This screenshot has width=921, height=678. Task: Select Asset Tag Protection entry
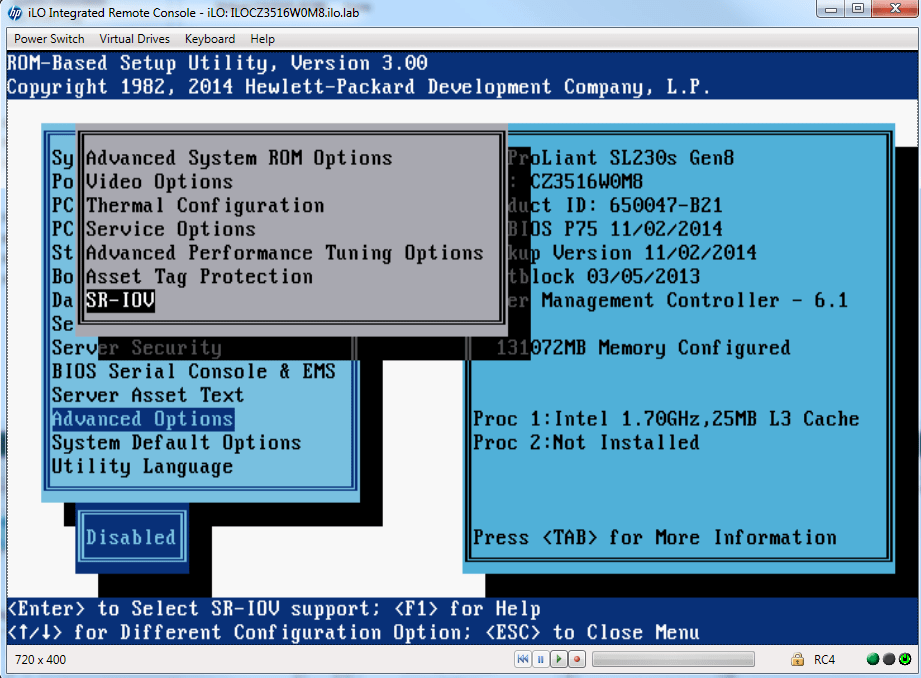[199, 277]
